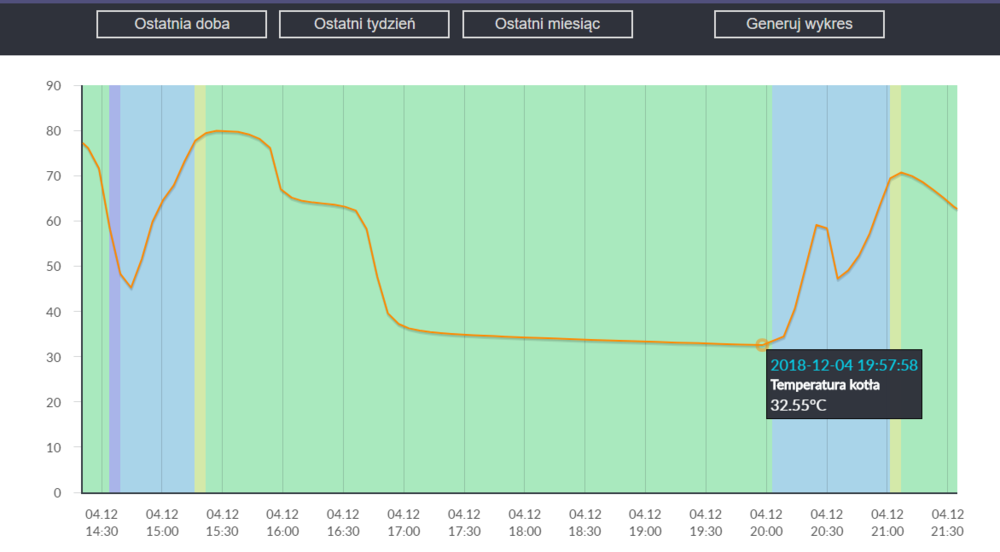Click the curve's peak near 70 after 21:00
Viewport: 1000px width, 552px height.
(901, 173)
